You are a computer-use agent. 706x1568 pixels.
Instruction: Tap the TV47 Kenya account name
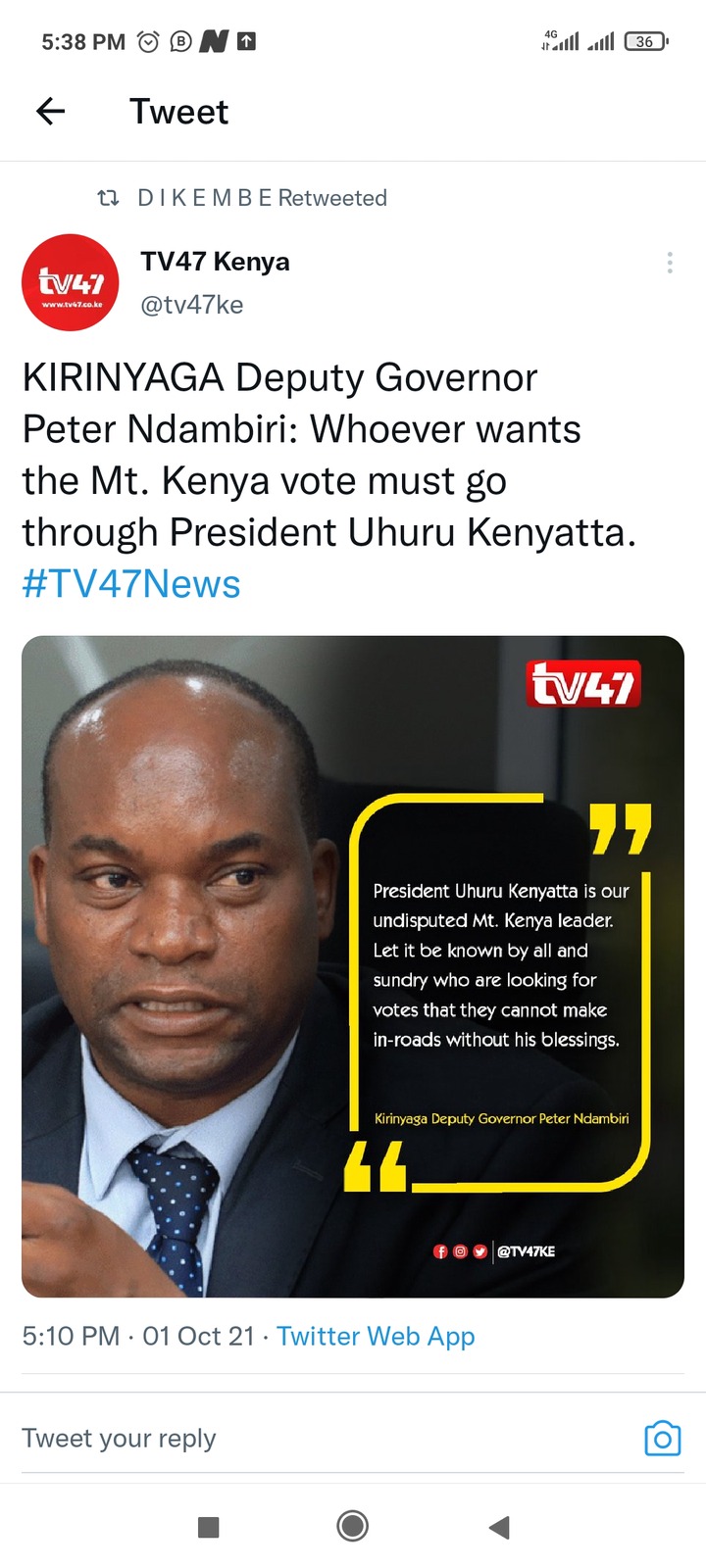(x=215, y=262)
